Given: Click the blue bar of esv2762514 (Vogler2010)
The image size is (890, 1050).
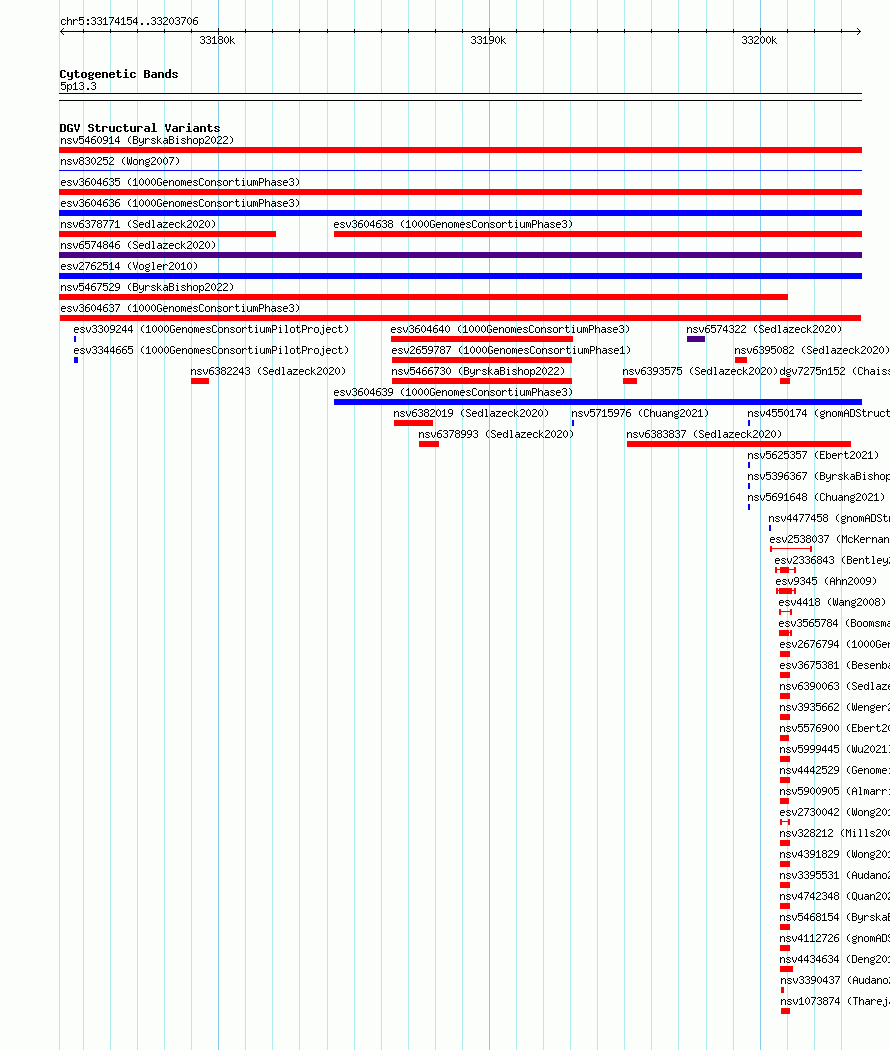Looking at the screenshot, I should pos(460,276).
